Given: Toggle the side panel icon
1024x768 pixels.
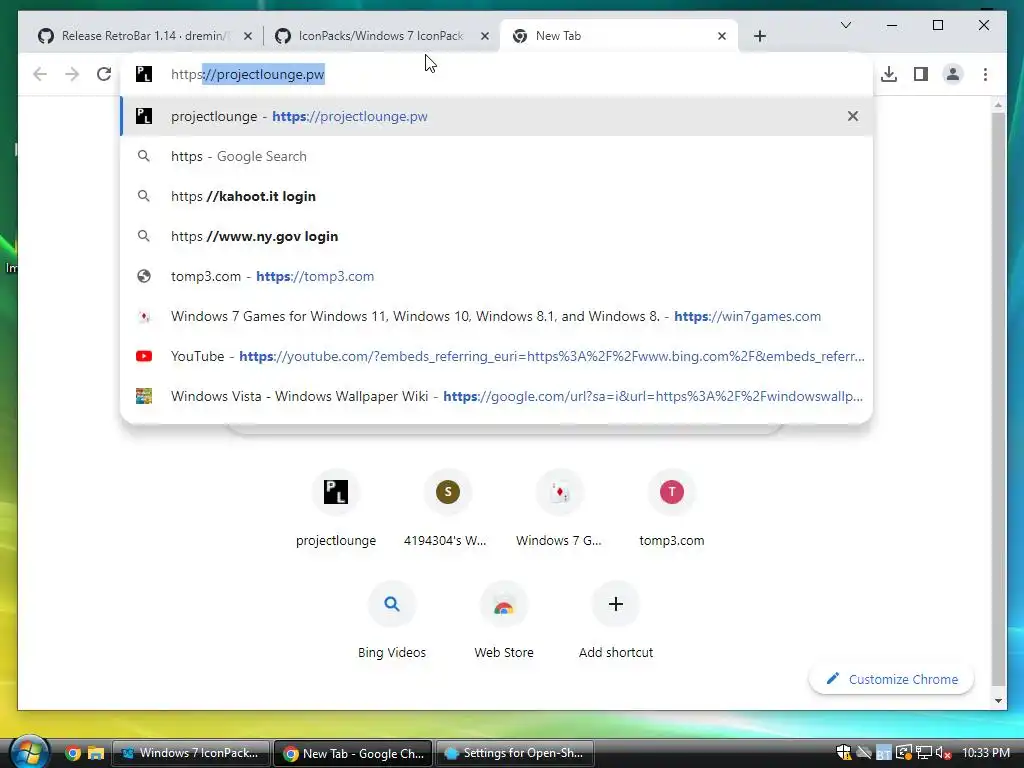Looking at the screenshot, I should 921,74.
